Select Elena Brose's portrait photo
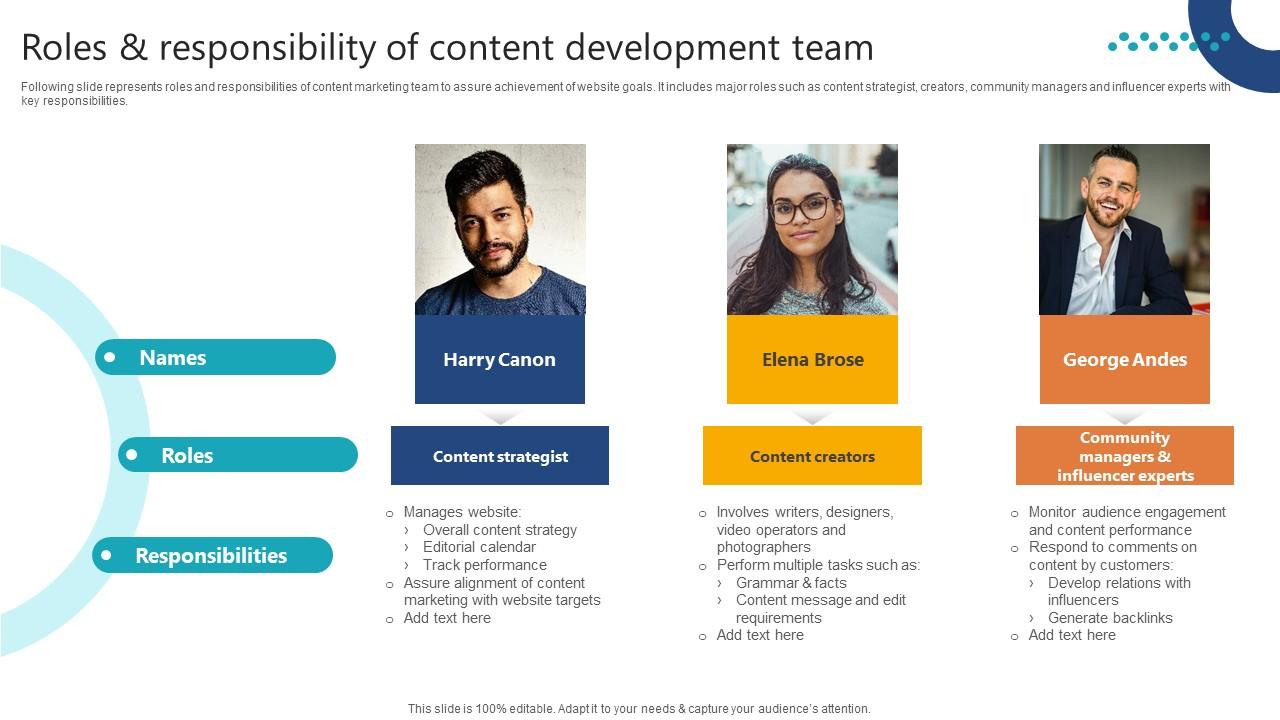 tap(812, 229)
